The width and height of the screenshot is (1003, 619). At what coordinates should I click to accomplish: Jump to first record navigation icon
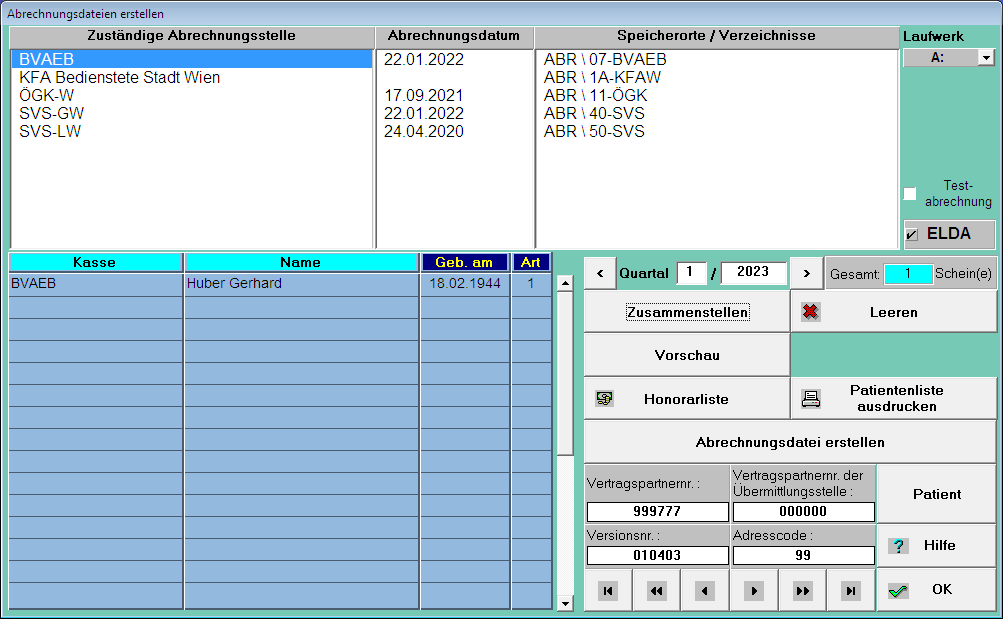tap(607, 591)
